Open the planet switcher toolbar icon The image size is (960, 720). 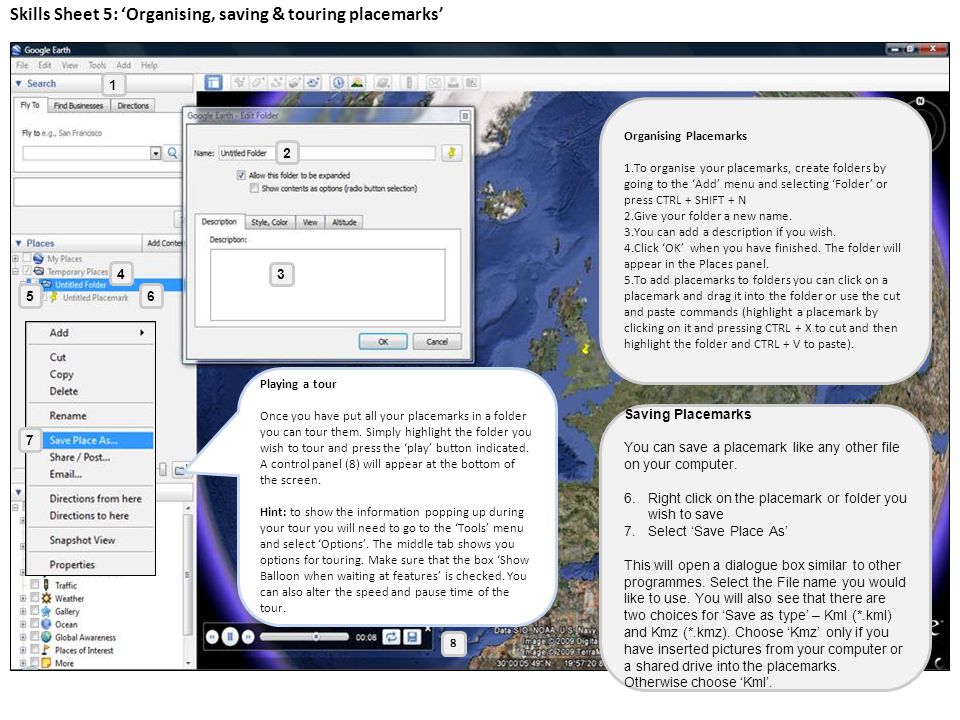tap(383, 83)
